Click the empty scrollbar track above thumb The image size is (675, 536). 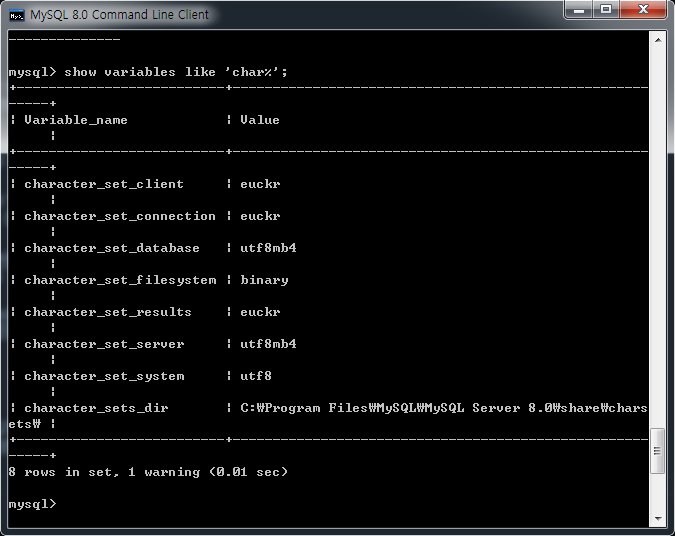pyautogui.click(x=658, y=237)
